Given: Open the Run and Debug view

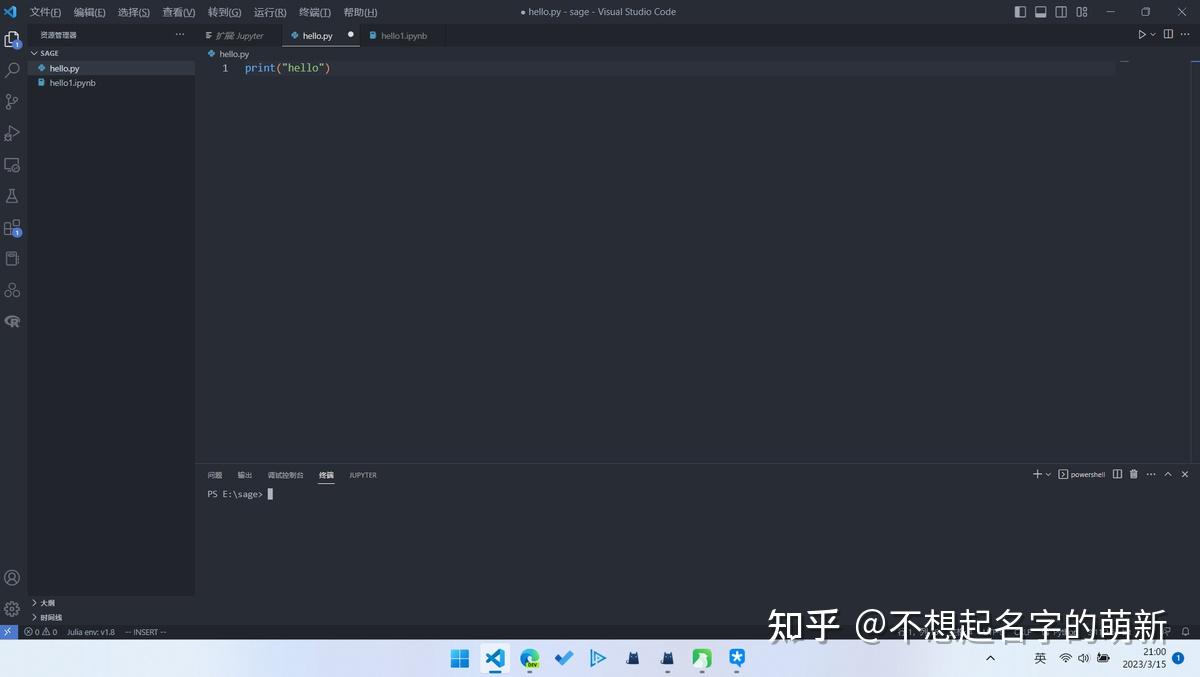Looking at the screenshot, I should click(12, 132).
